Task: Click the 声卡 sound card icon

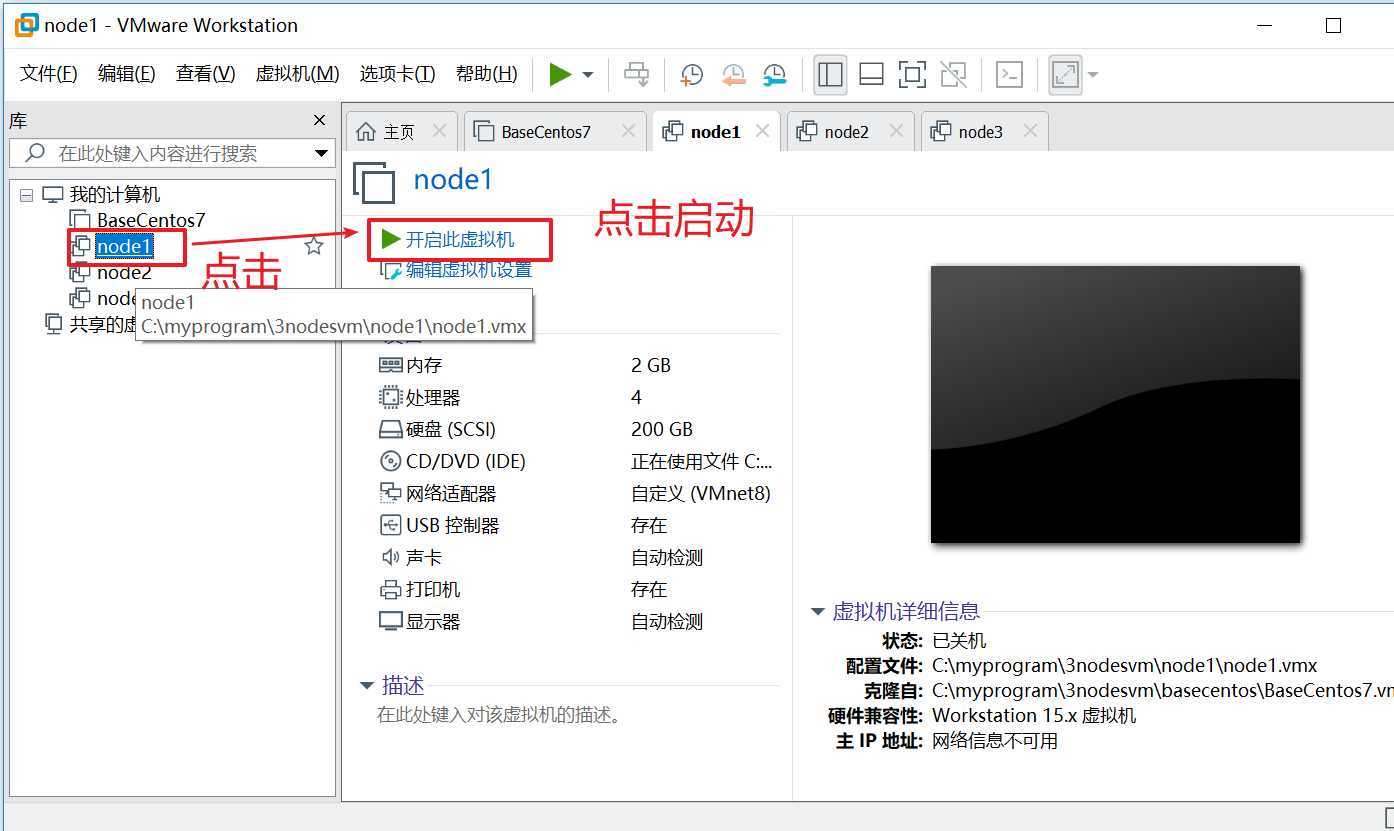Action: point(390,557)
